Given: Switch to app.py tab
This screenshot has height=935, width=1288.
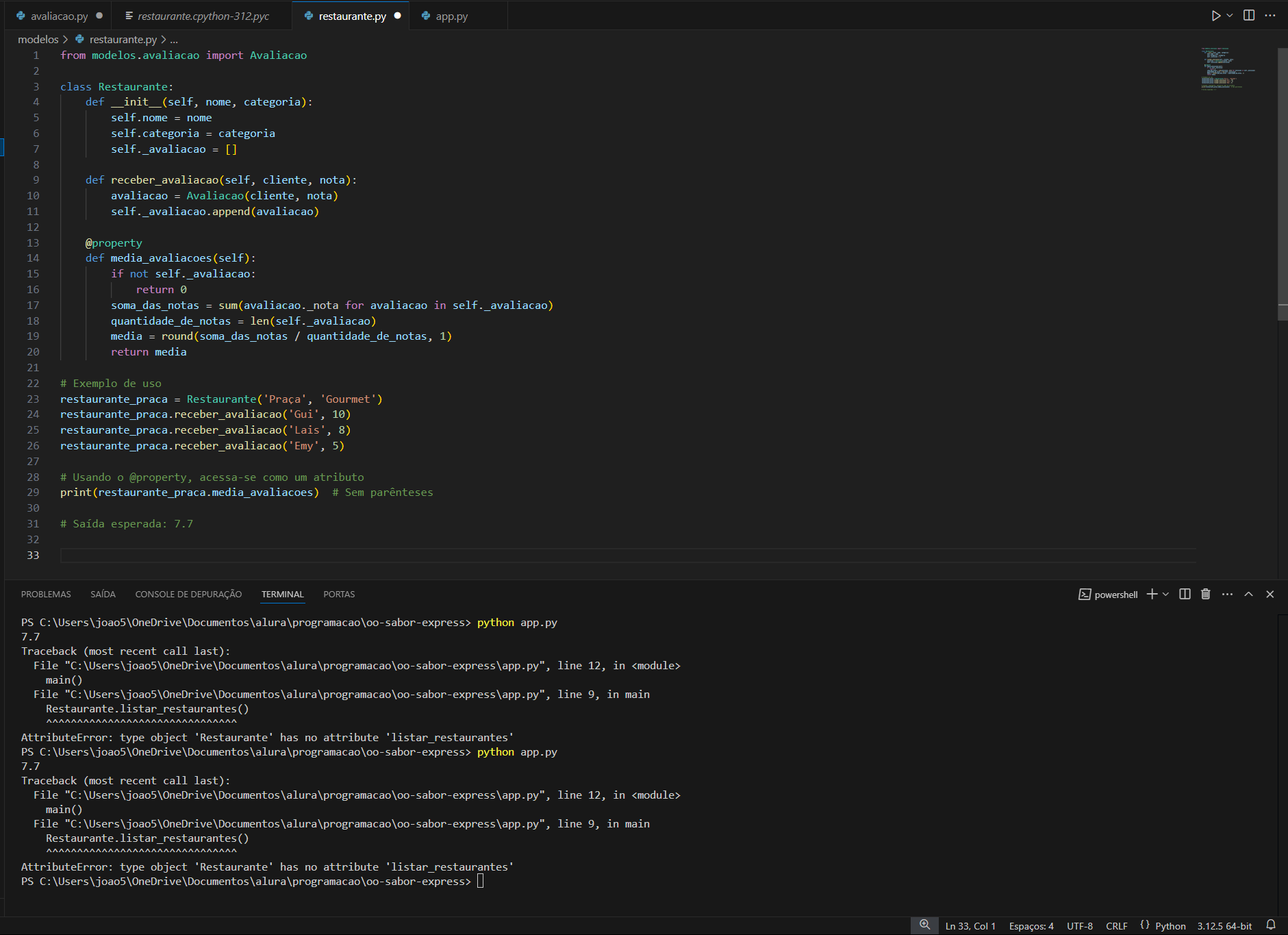Looking at the screenshot, I should point(452,16).
